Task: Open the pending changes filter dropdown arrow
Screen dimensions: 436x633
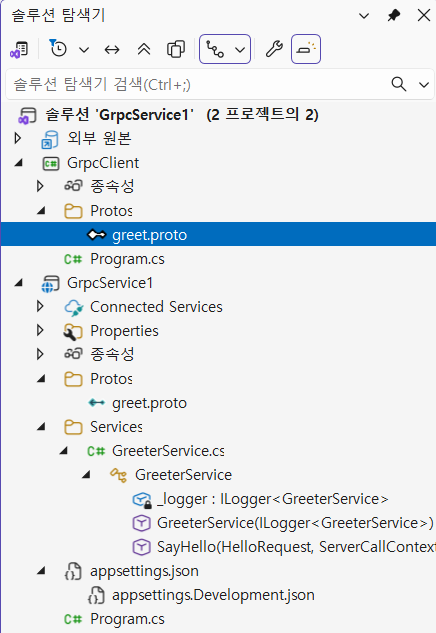Action: [84, 50]
